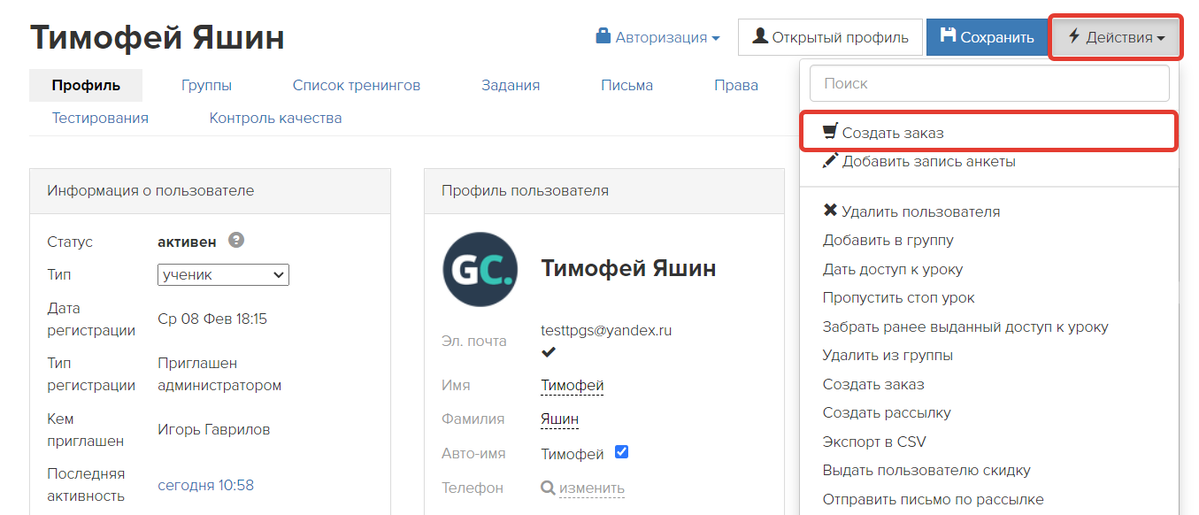Viewport: 1199px width, 515px height.
Task: Click the editable first name Тимофей
Action: tap(572, 385)
